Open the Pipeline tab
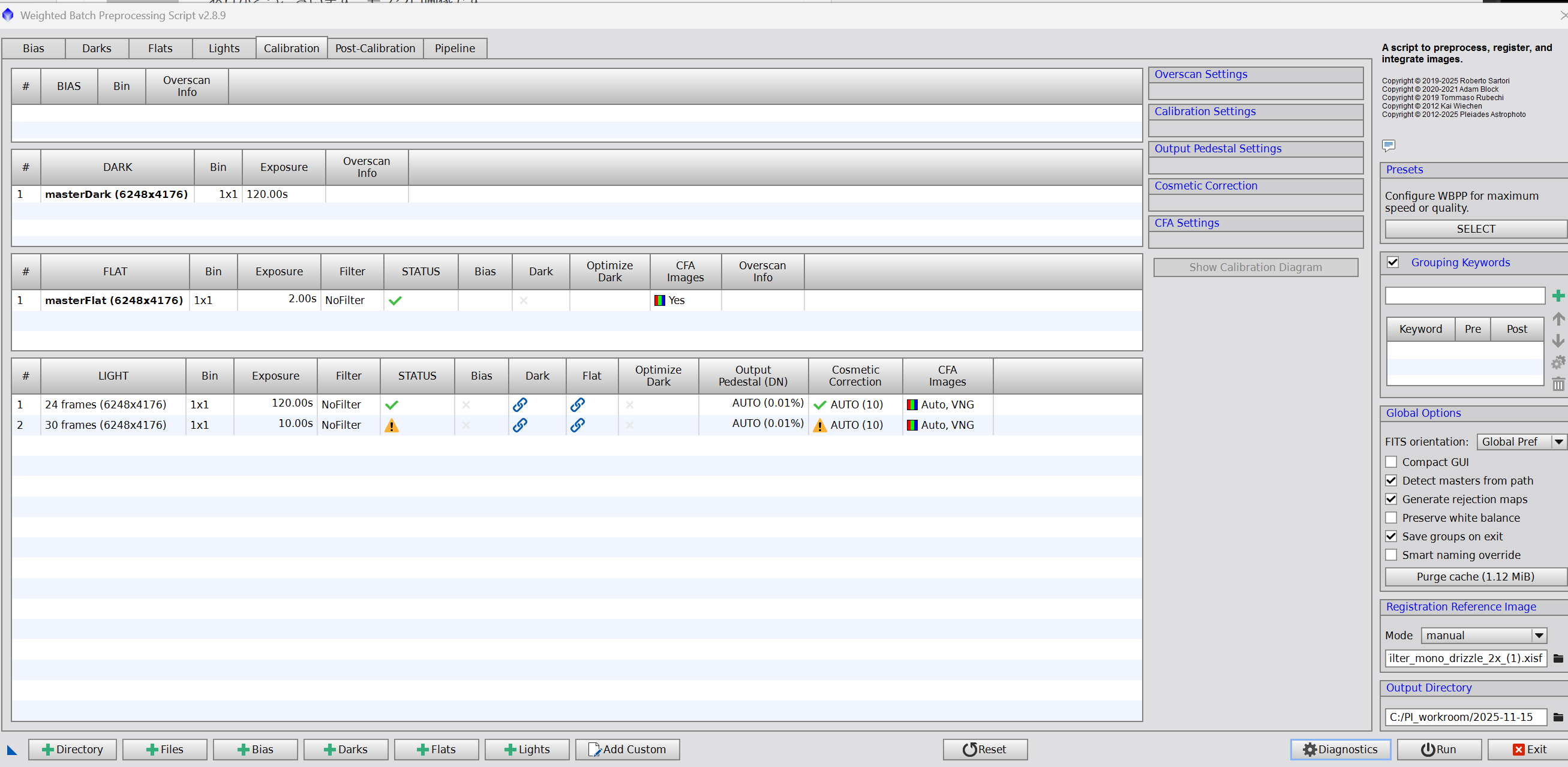 [x=455, y=48]
